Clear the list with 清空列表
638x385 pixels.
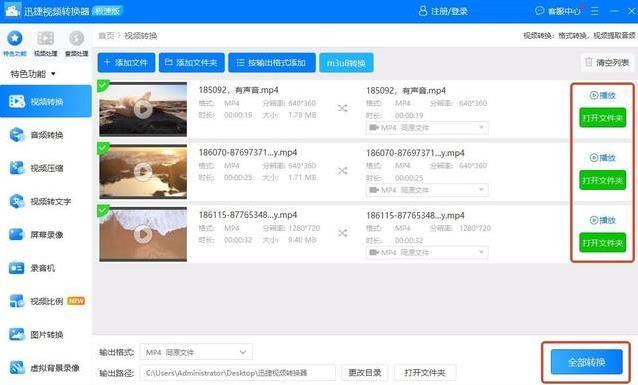click(x=607, y=62)
